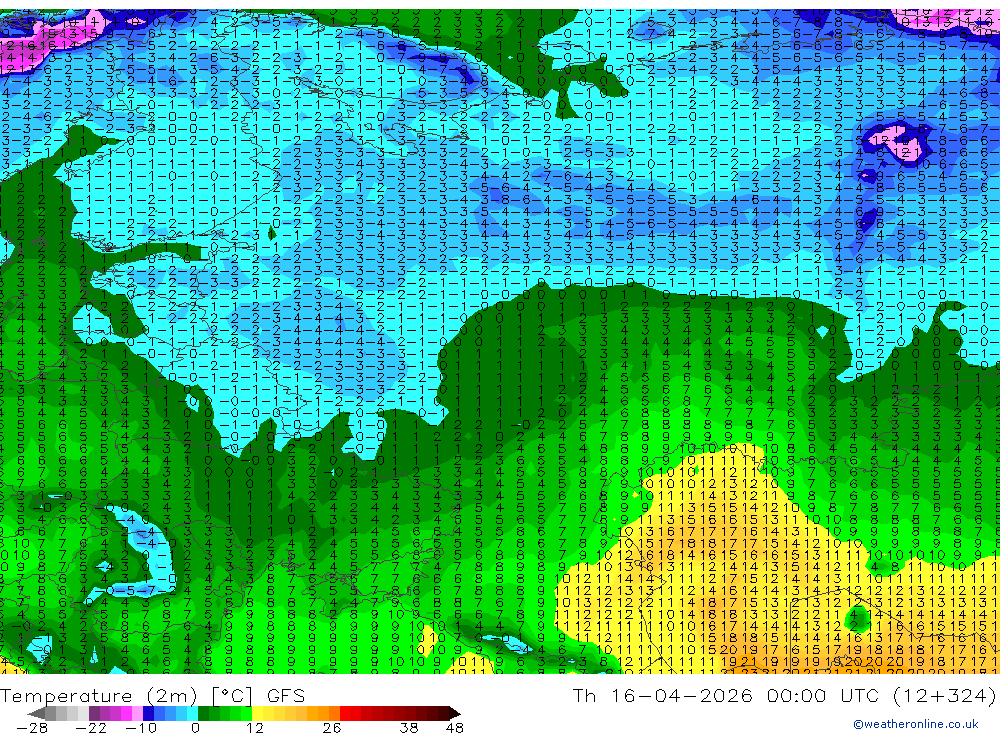Click the 26 legend value
The image size is (1000, 733).
point(332,727)
